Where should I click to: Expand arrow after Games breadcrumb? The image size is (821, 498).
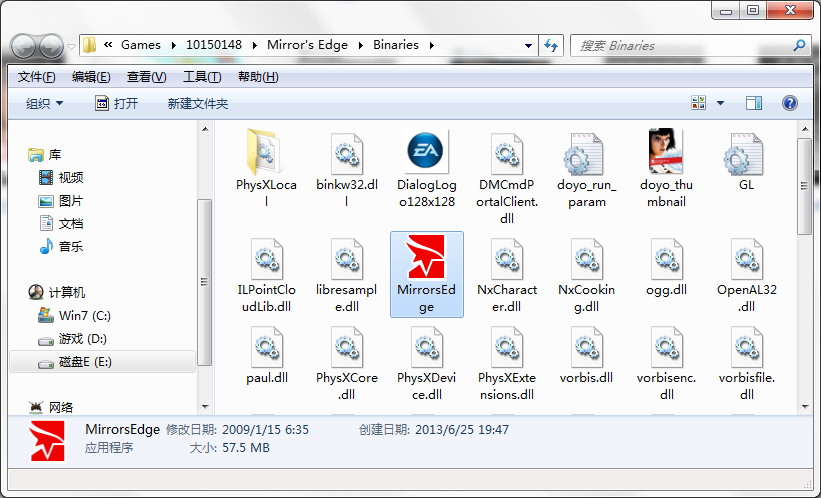click(x=174, y=46)
